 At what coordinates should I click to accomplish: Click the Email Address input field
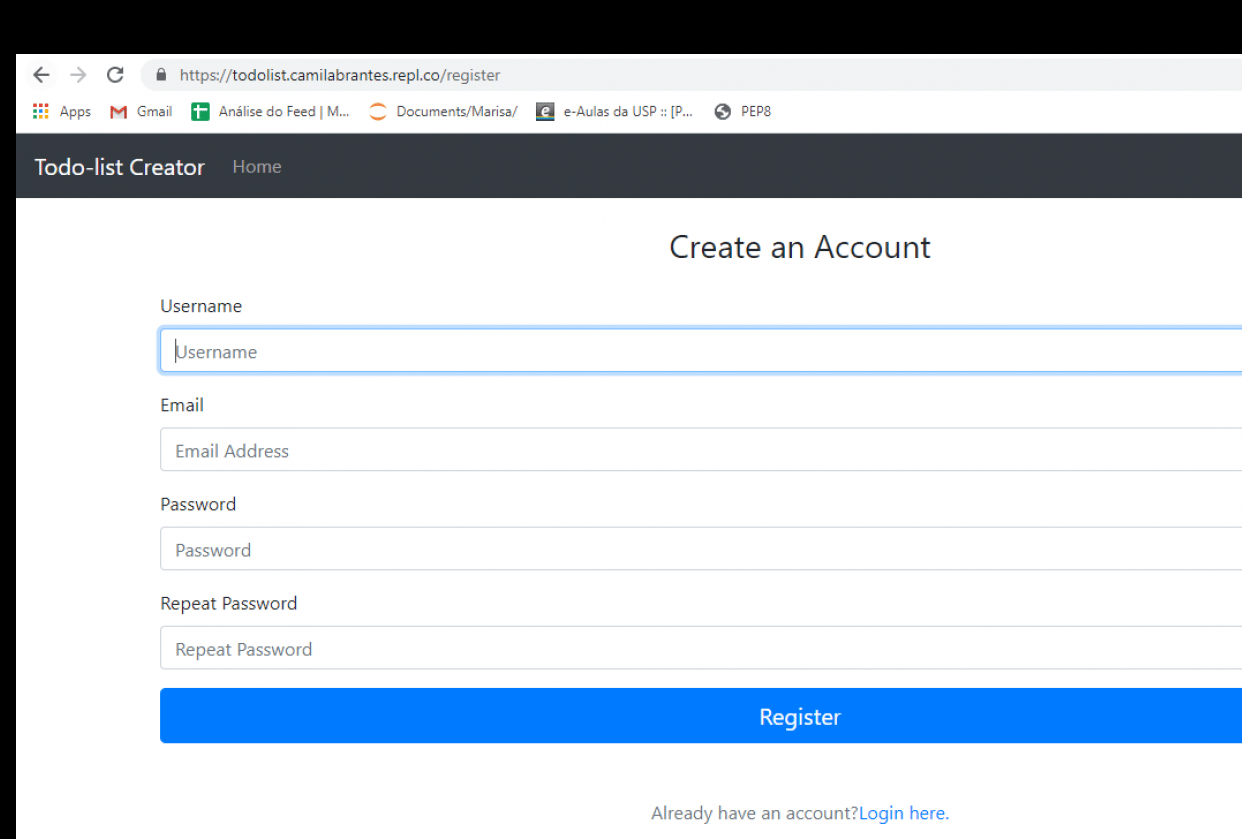click(x=701, y=450)
